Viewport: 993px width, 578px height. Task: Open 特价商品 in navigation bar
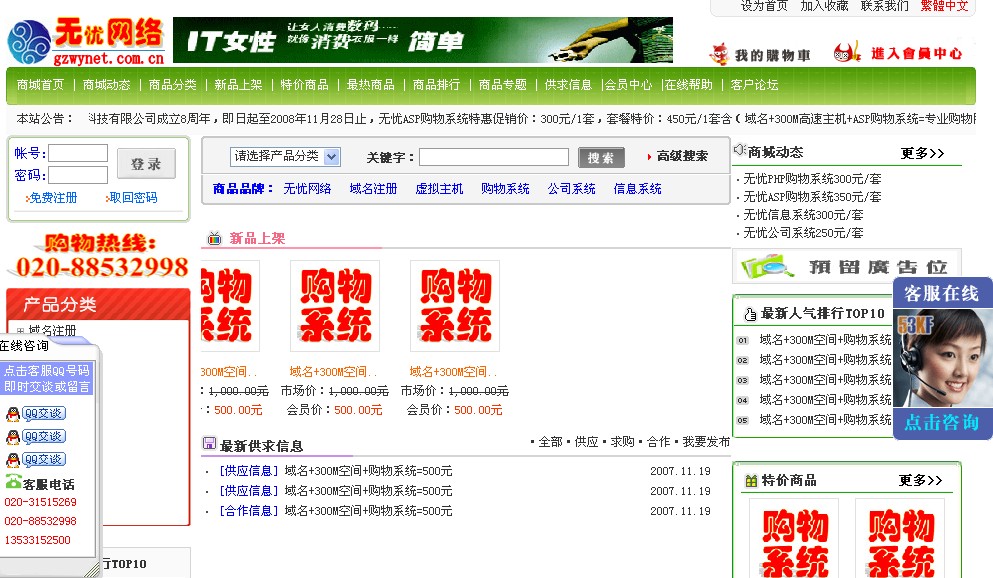tap(305, 85)
